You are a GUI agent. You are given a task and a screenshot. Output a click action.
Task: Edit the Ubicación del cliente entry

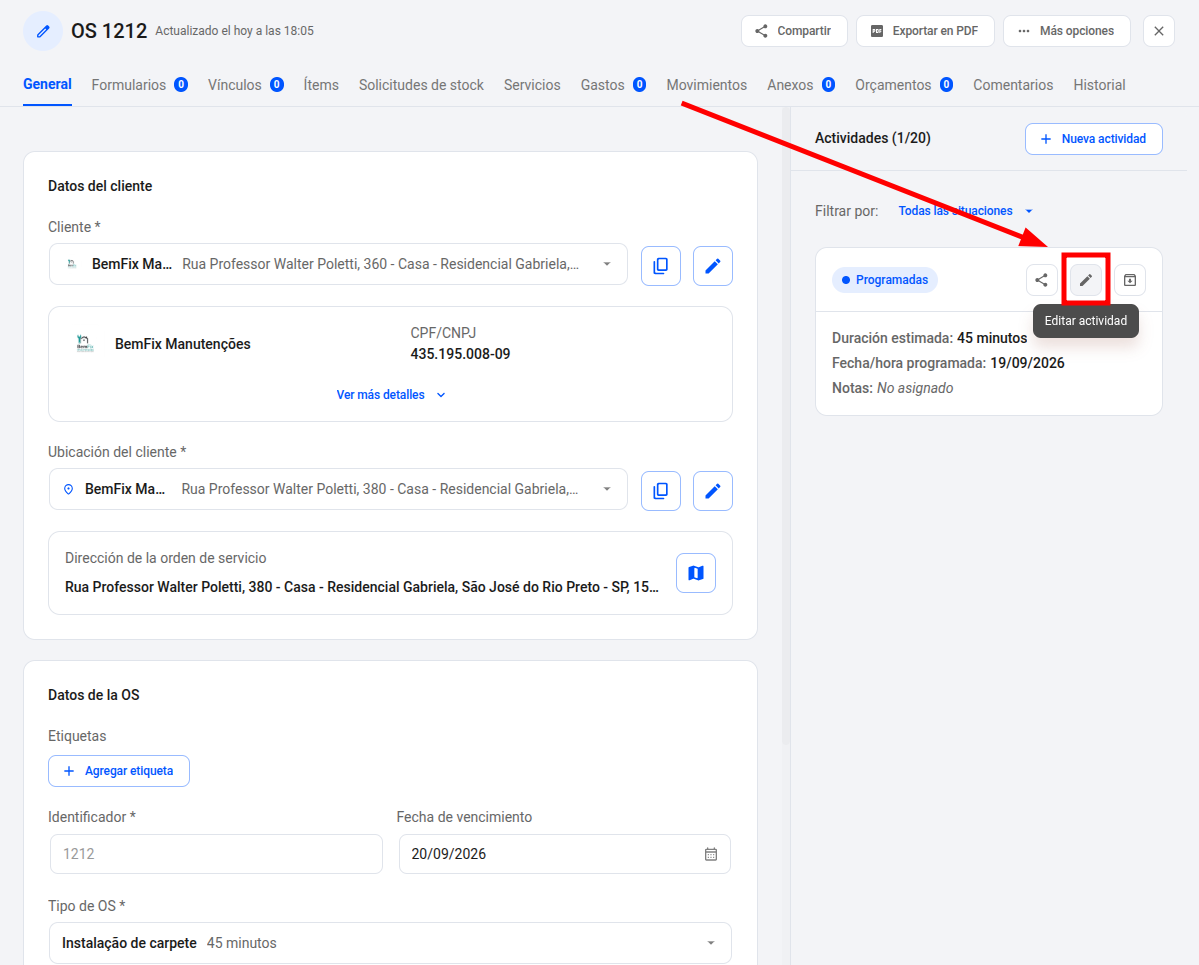click(x=713, y=490)
